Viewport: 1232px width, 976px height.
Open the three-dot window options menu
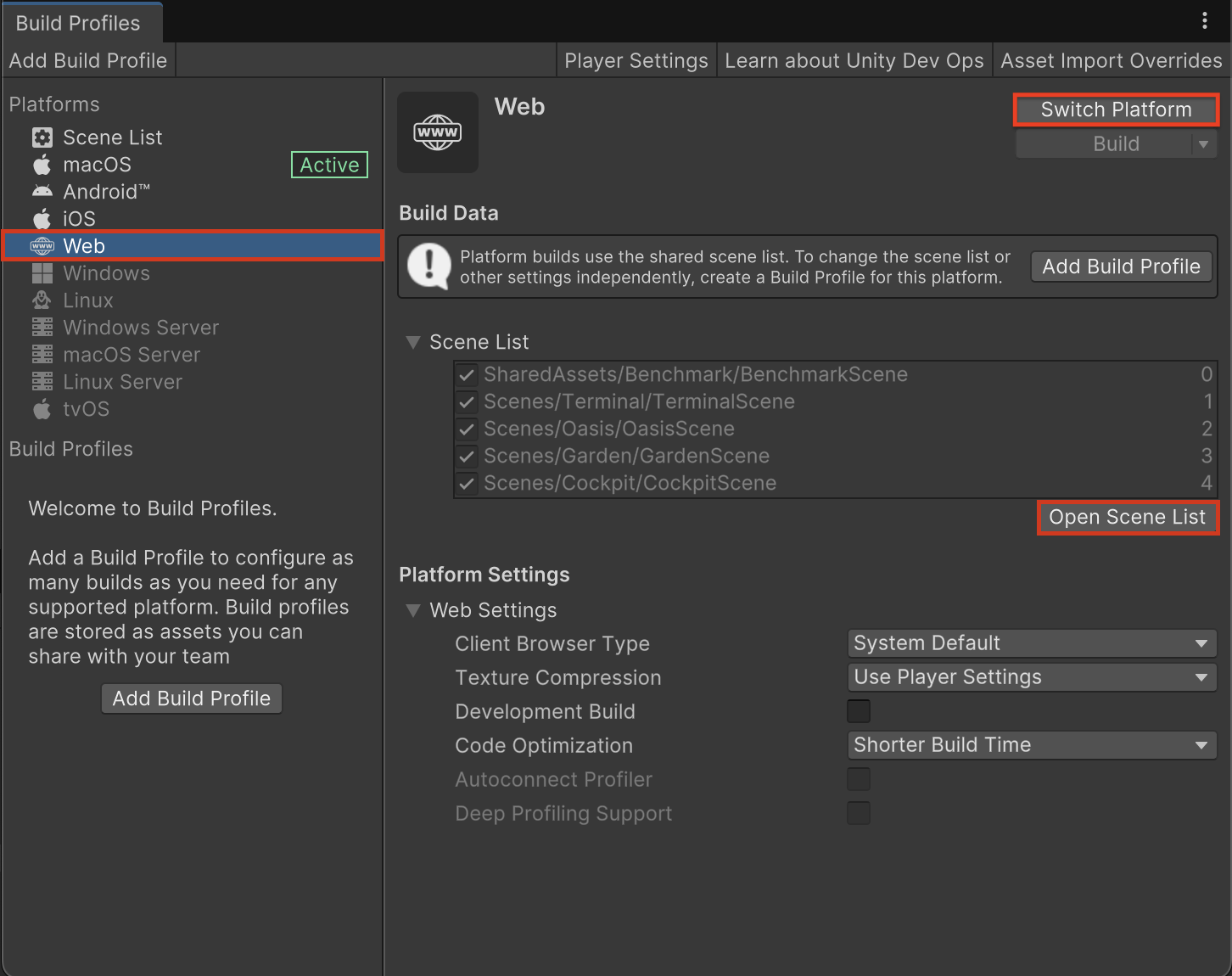point(1204,21)
